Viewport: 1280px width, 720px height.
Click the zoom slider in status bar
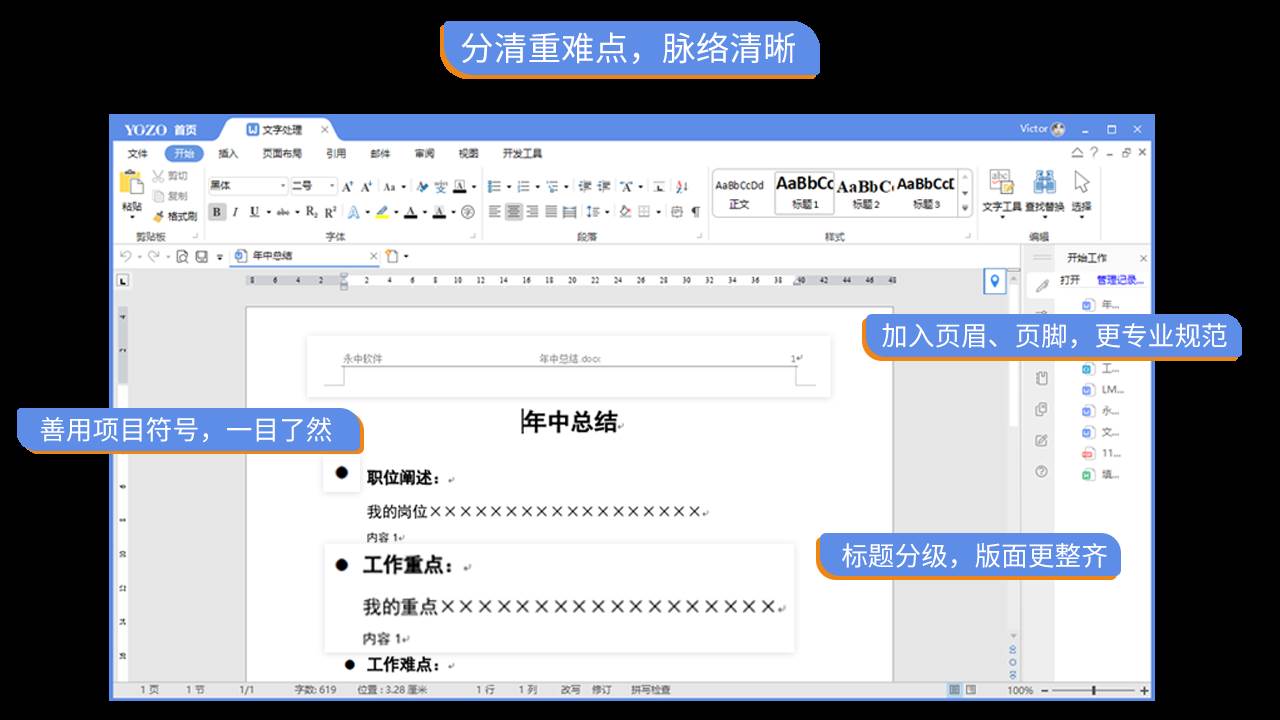1093,691
